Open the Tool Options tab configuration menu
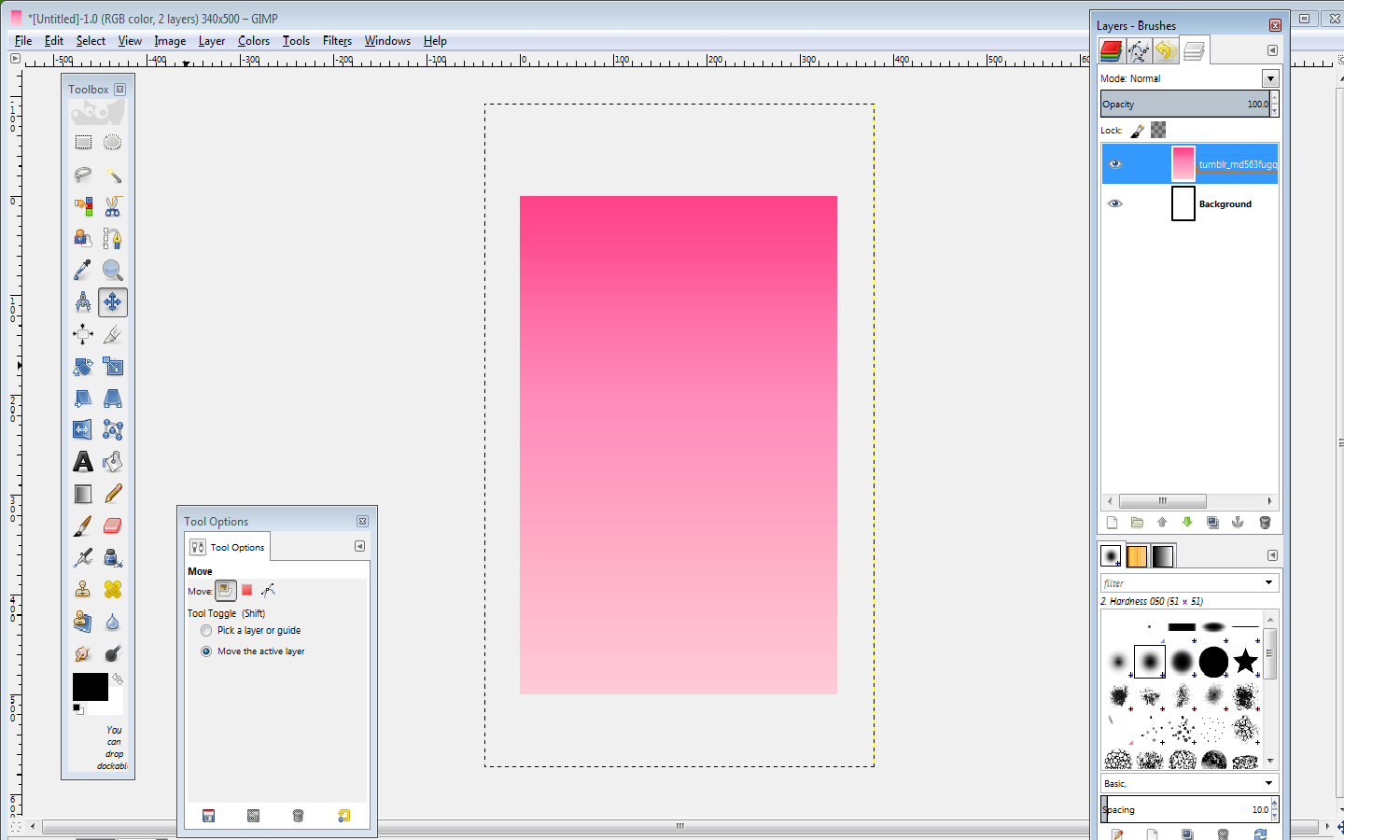The image size is (1400, 840). pos(359,546)
